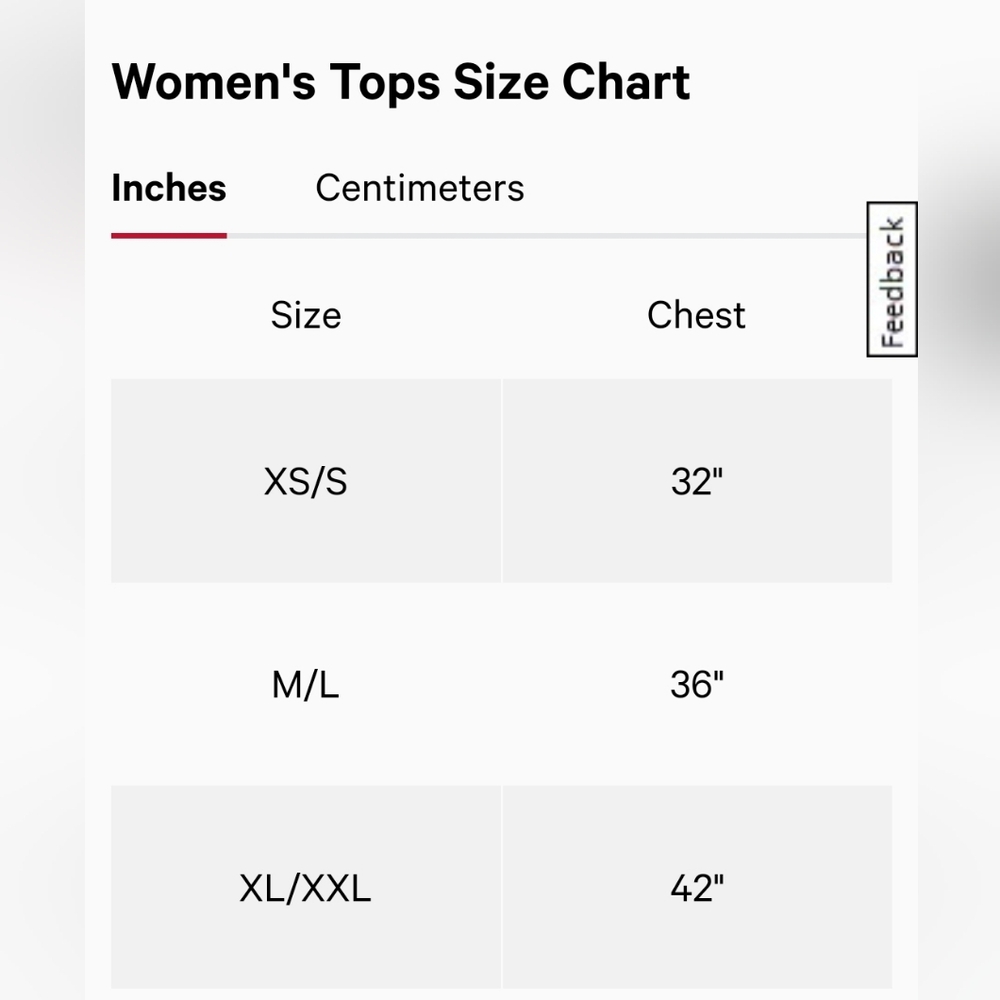Click the blurred background left of chart
The image size is (1000, 1000).
tap(42, 500)
